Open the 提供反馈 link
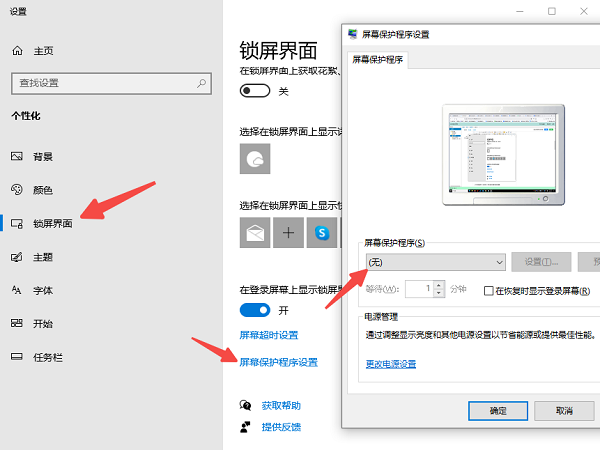The image size is (600, 450). click(x=281, y=427)
